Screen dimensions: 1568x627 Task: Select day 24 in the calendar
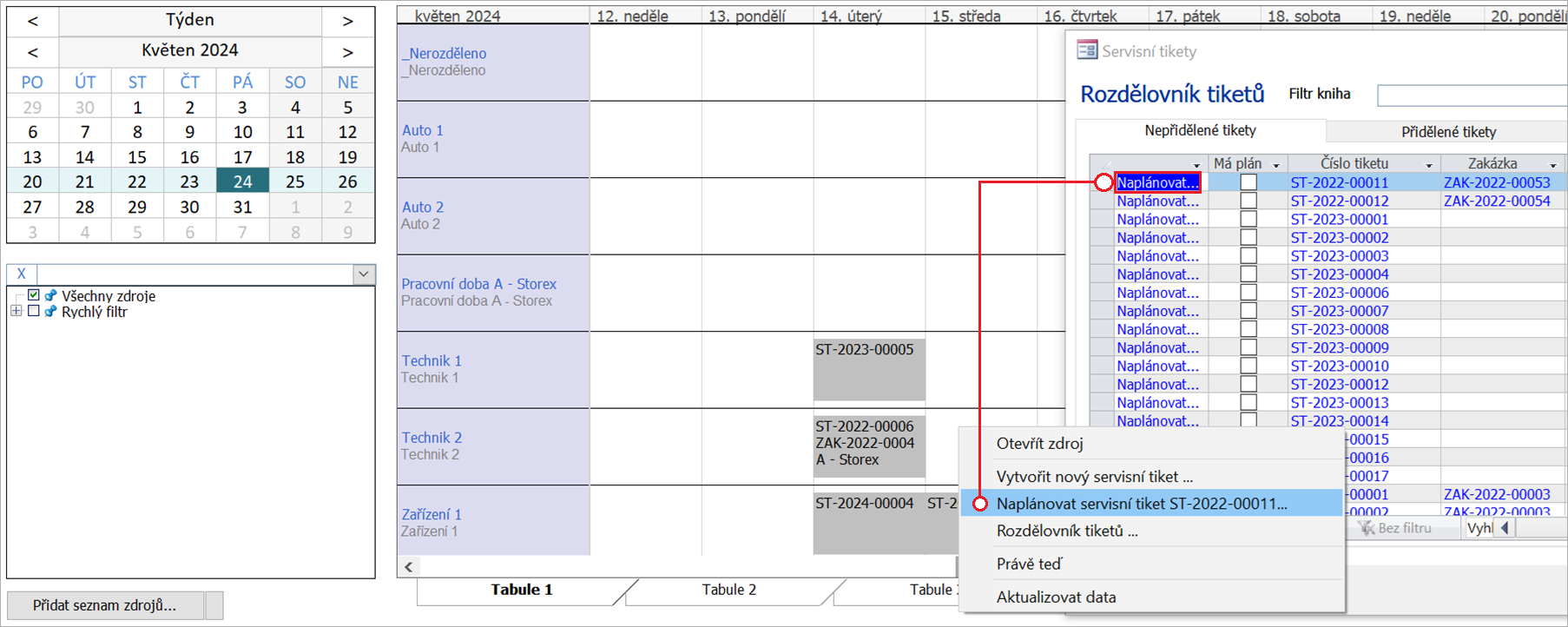pyautogui.click(x=242, y=181)
